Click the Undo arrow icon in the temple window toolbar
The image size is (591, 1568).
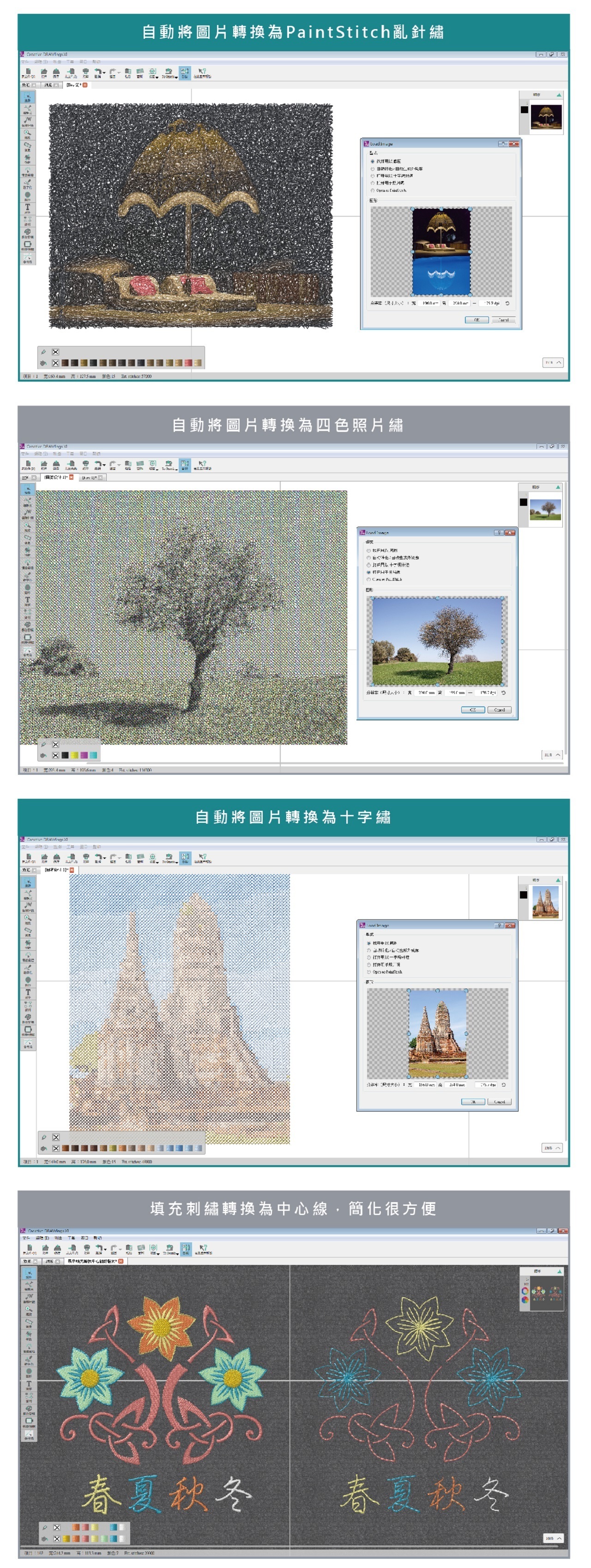98,857
